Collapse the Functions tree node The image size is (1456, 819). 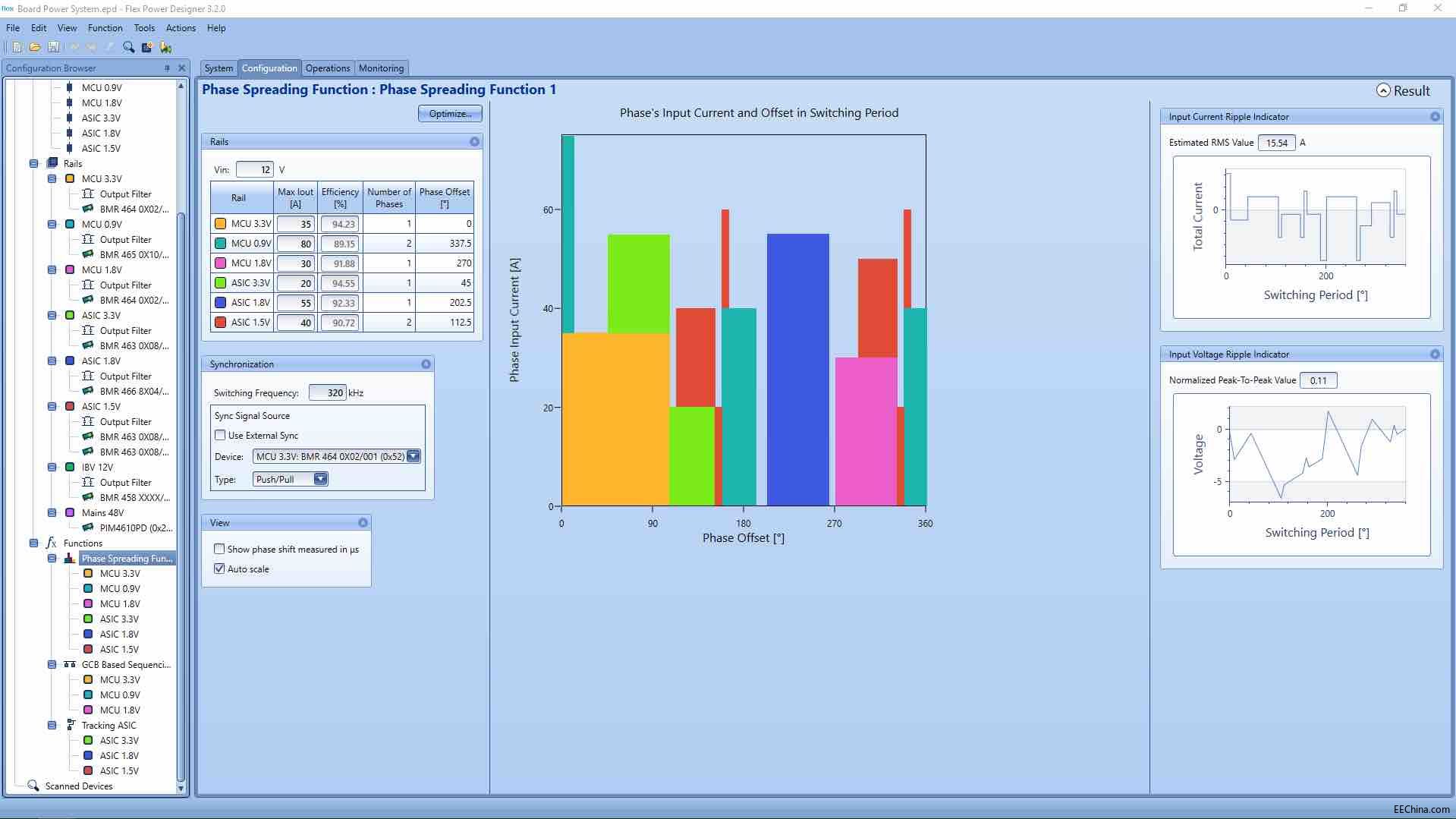33,543
